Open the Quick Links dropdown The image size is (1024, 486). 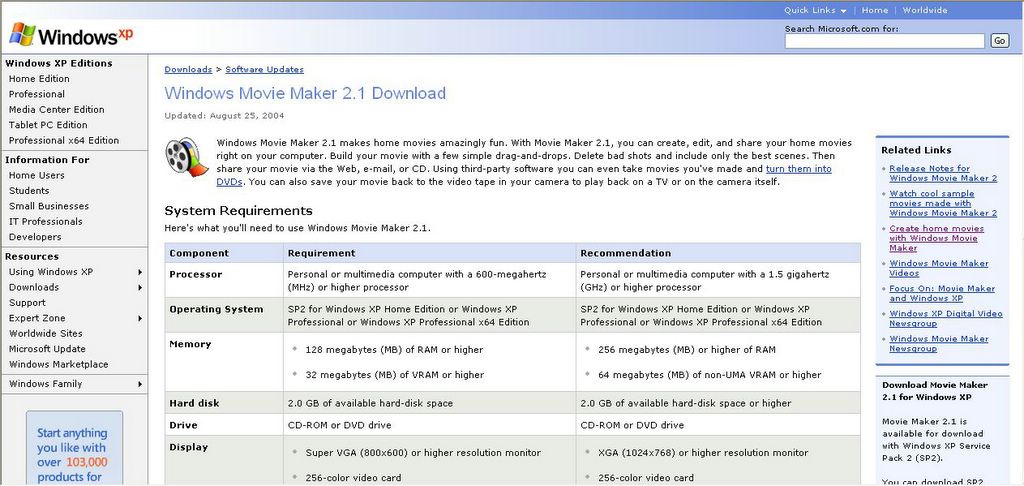[815, 10]
